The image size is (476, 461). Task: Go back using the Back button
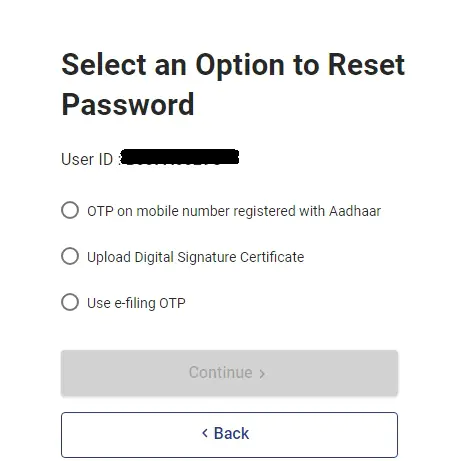point(229,435)
